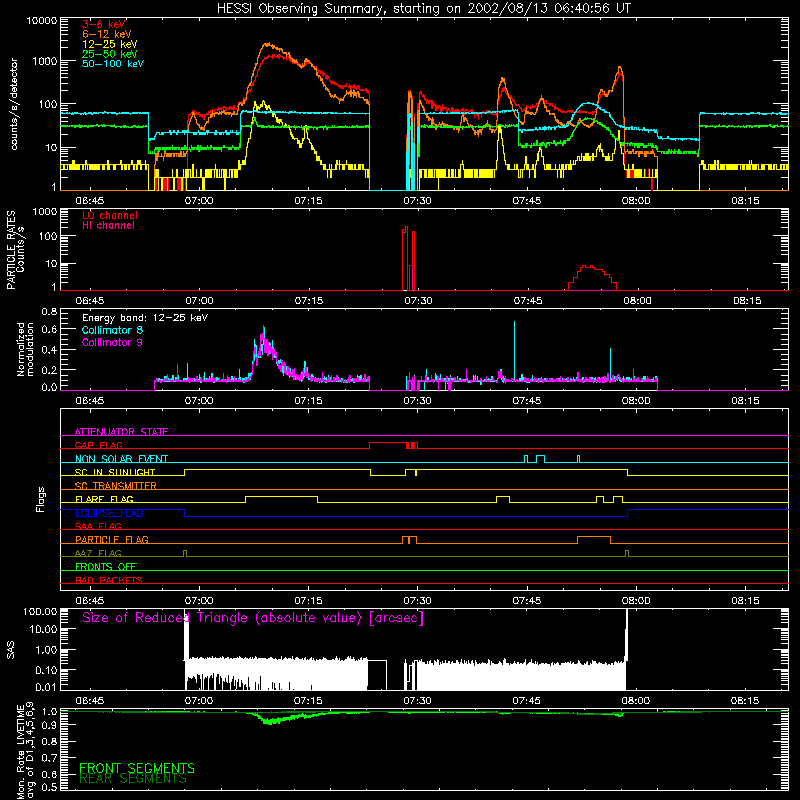Click the Size of Reduced Triangle caption
Viewport: 800px width, 800px height.
253,618
